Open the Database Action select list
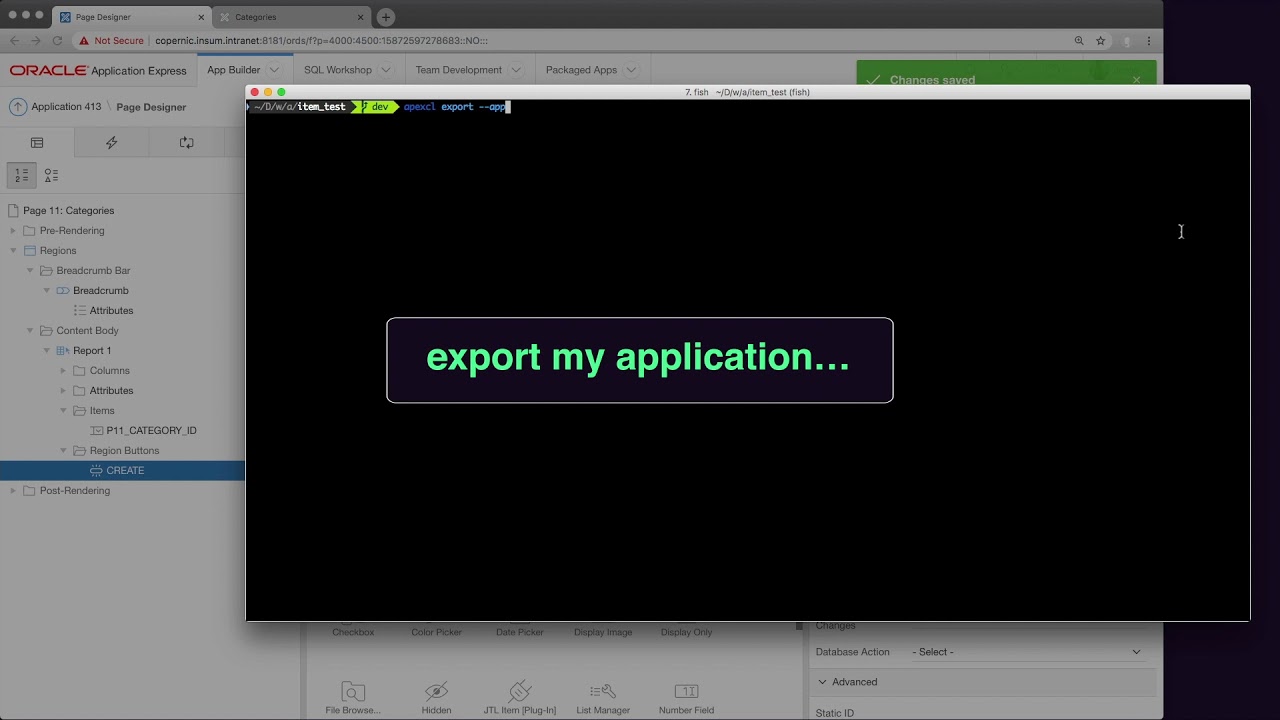 click(x=1026, y=652)
